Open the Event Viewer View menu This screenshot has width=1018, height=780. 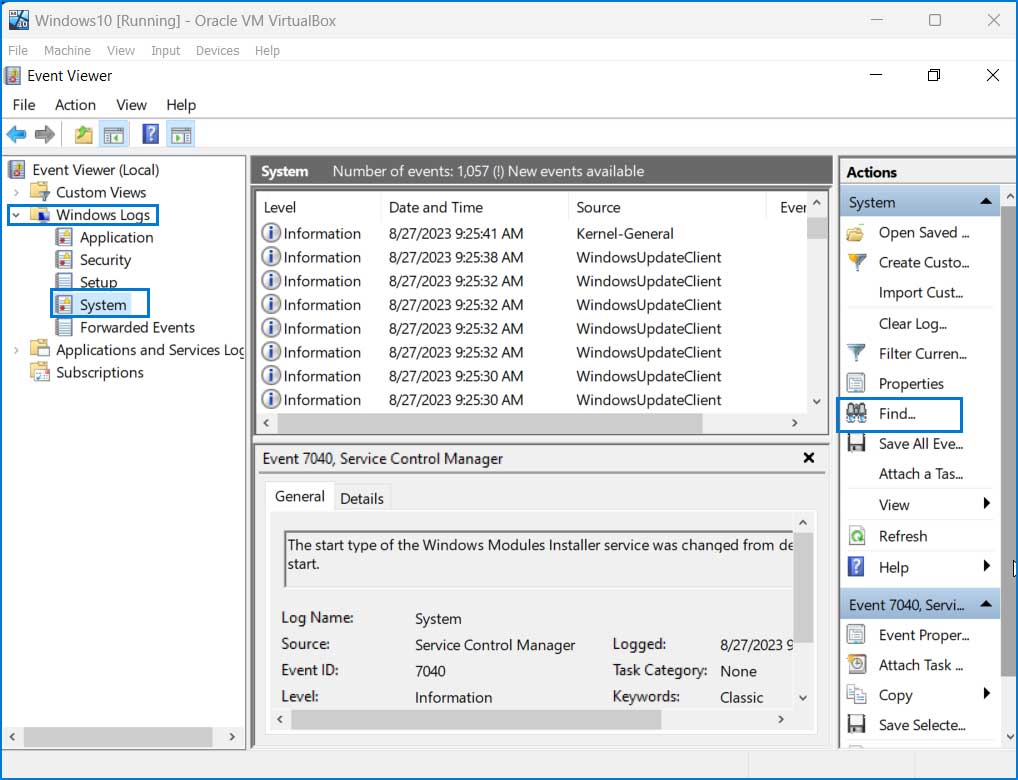pos(131,105)
